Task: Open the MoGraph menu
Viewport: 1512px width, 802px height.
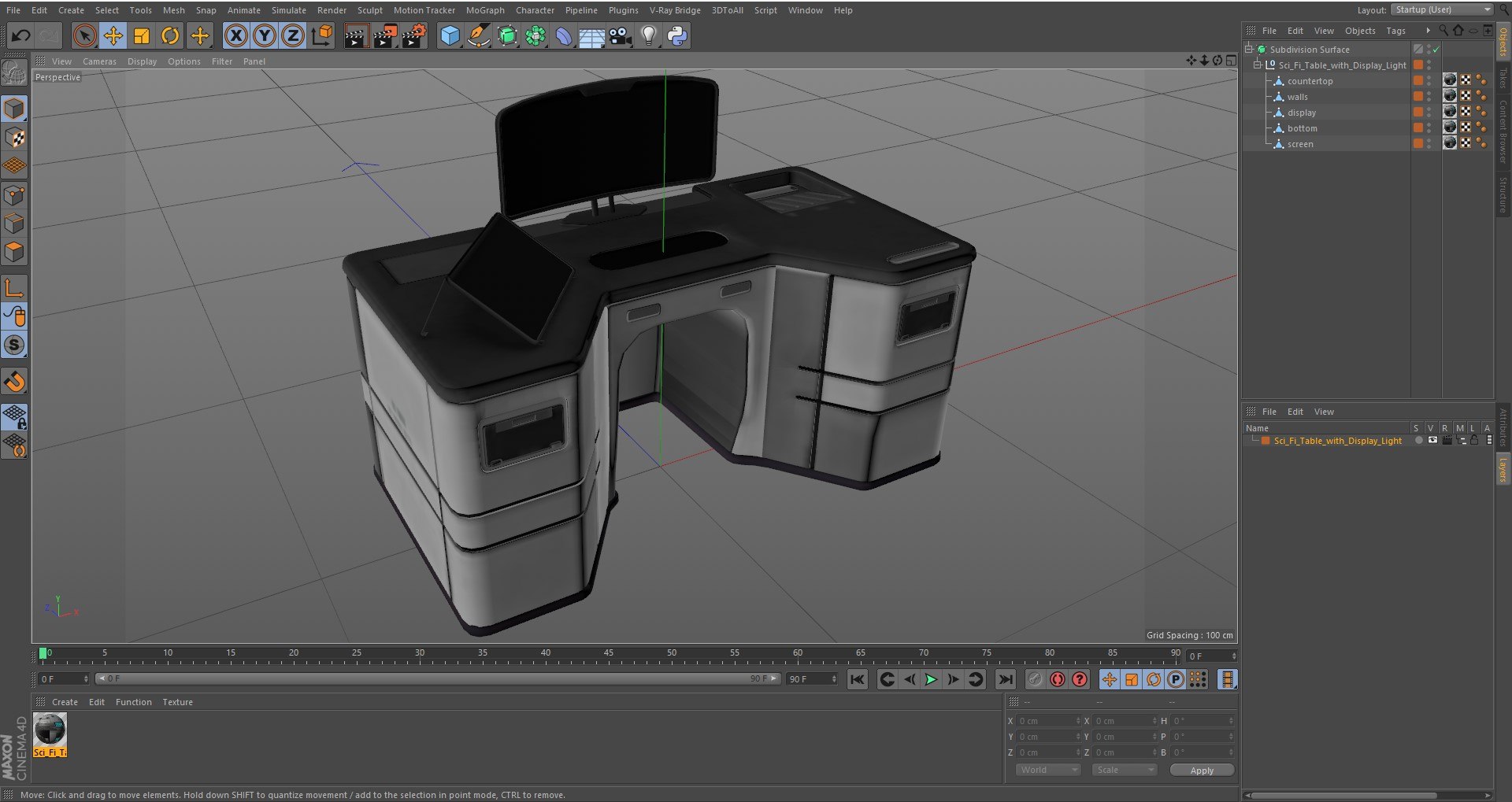Action: [x=485, y=10]
